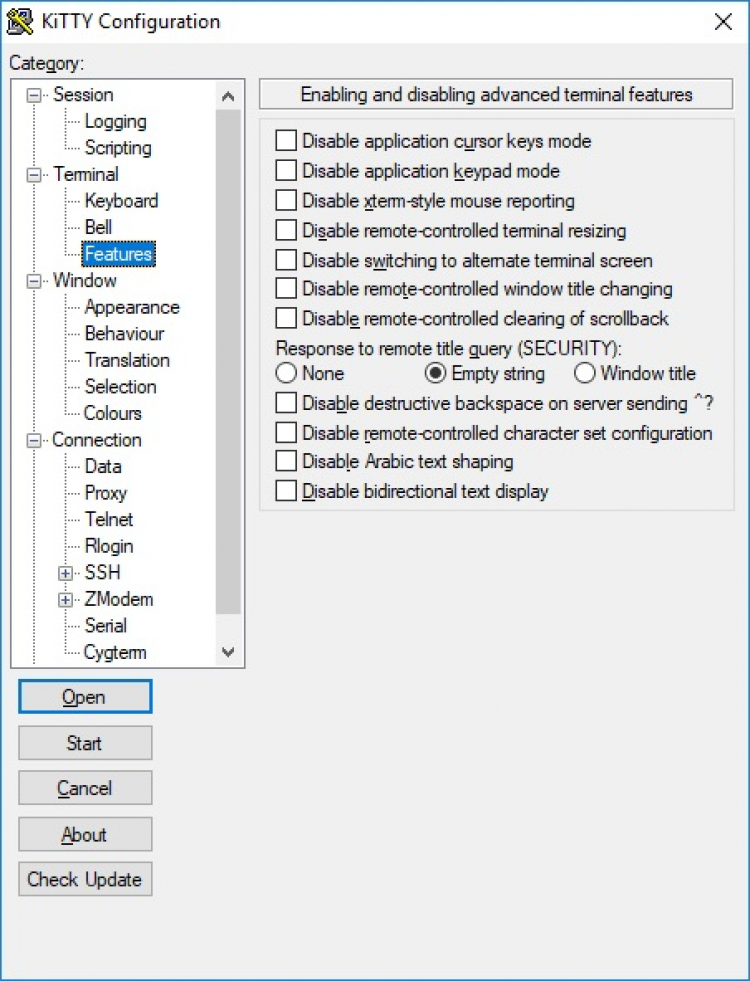
Task: Click the Open button
Action: [85, 697]
